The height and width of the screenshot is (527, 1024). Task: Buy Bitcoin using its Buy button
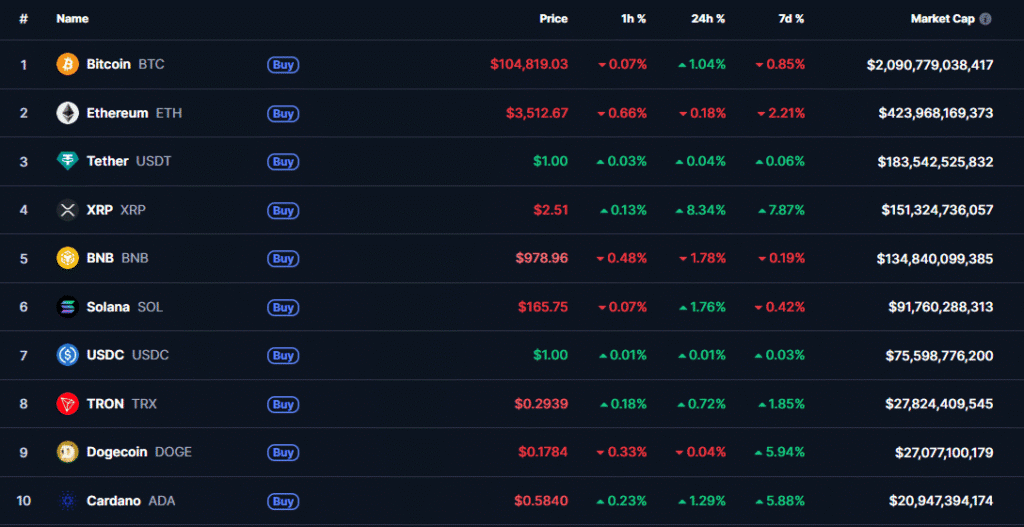[283, 65]
